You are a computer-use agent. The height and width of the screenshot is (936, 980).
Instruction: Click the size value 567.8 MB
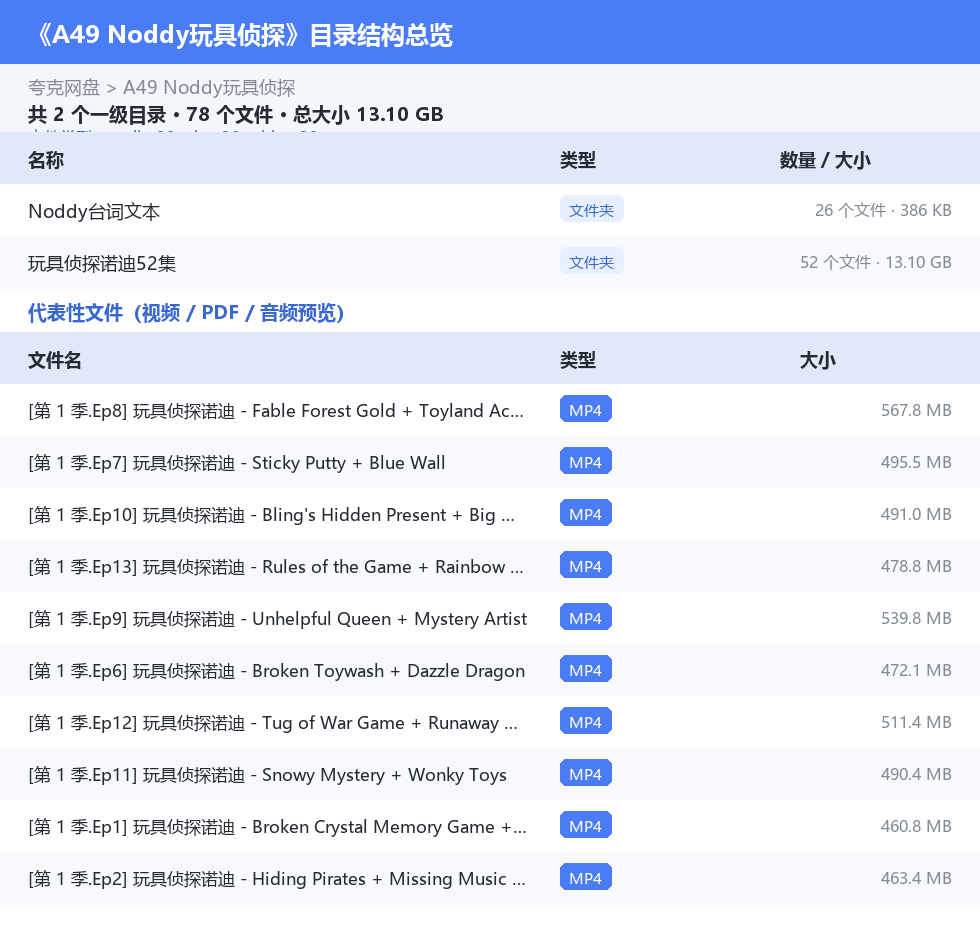(x=916, y=410)
